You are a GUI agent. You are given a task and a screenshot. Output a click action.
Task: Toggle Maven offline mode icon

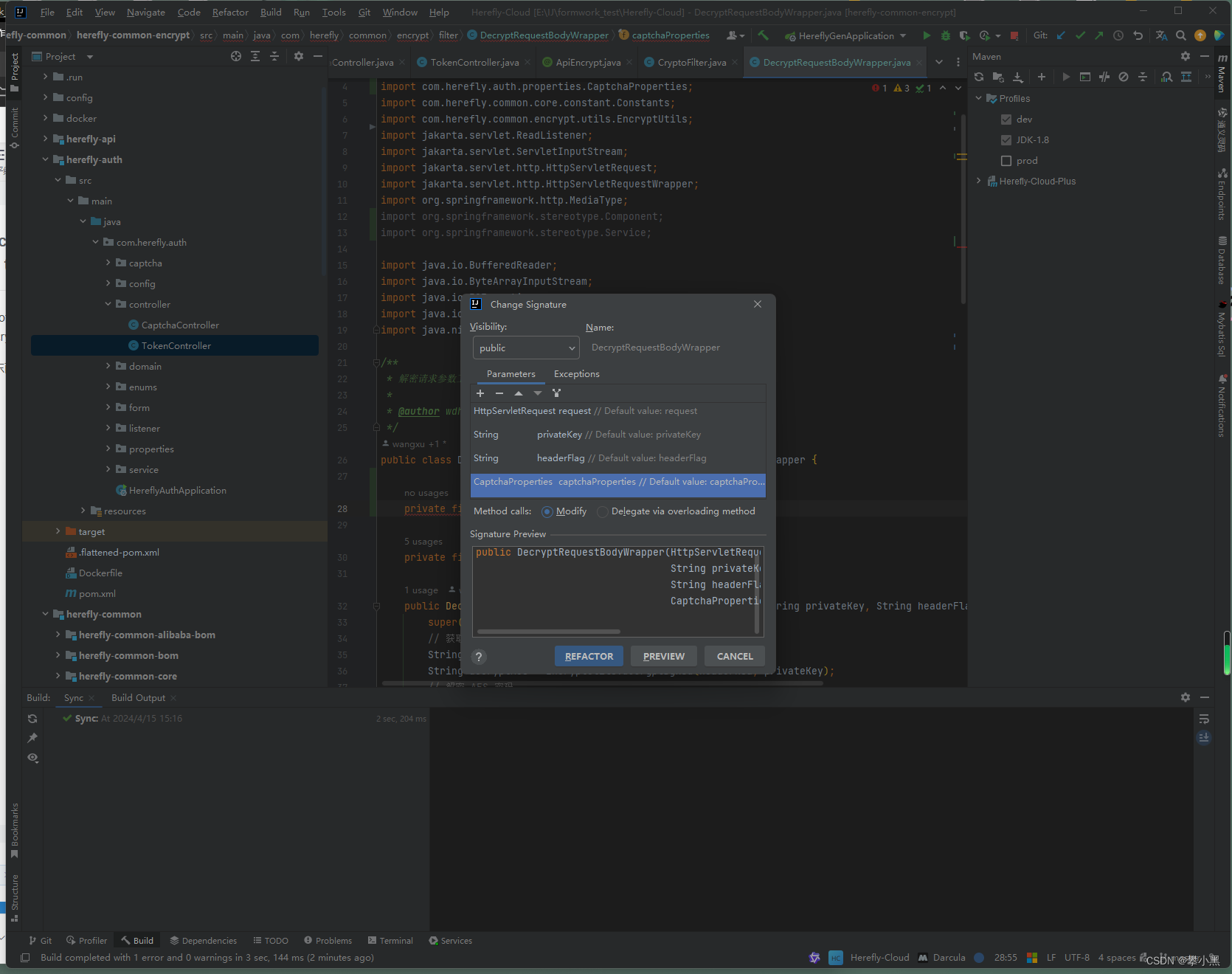[x=1124, y=77]
